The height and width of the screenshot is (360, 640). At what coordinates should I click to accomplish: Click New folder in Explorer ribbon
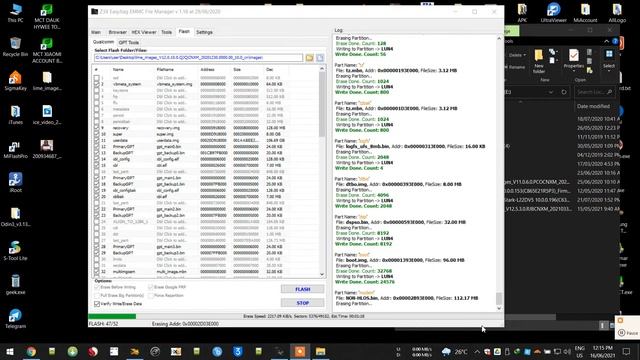click(x=538, y=61)
